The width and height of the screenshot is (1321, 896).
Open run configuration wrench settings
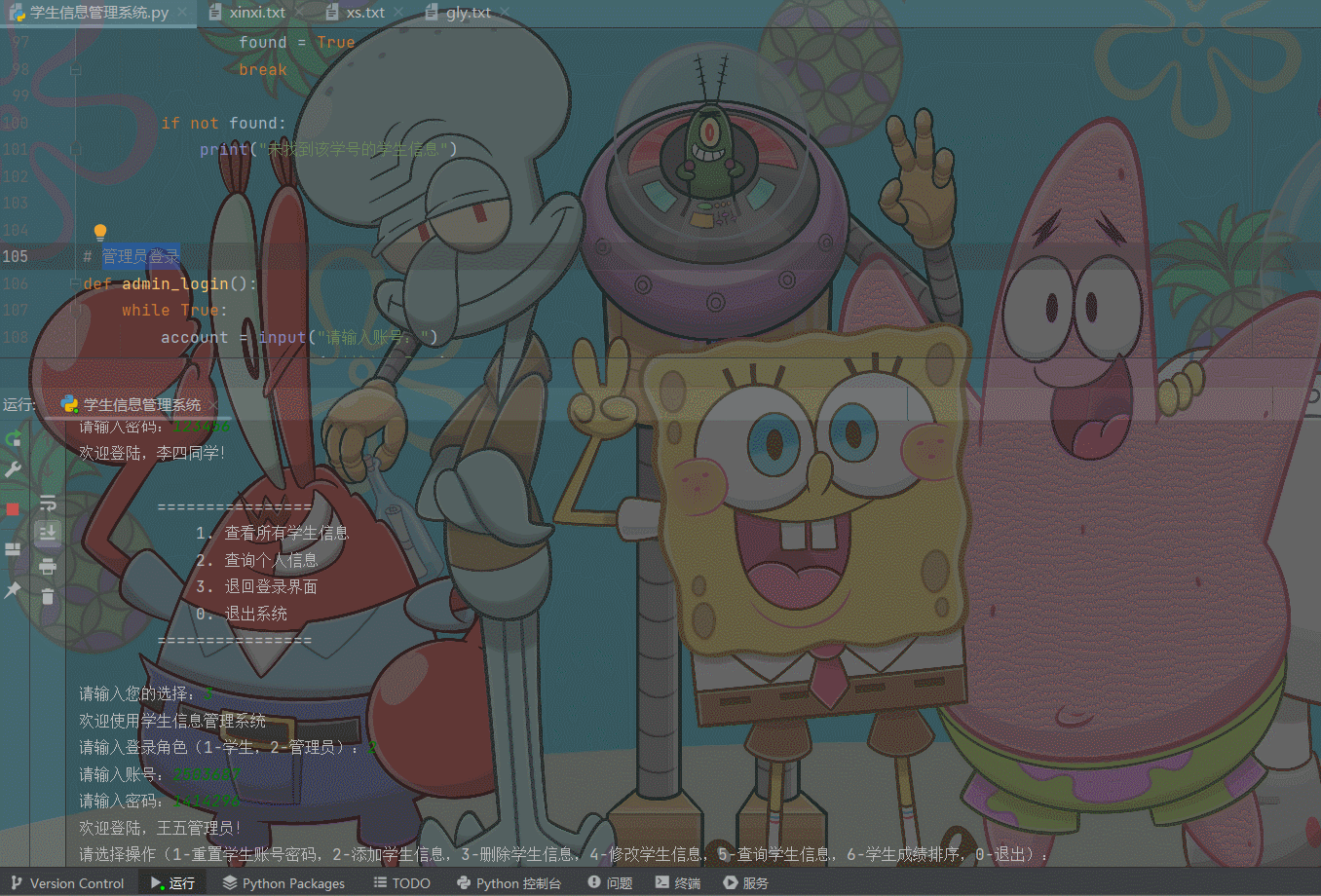click(13, 469)
